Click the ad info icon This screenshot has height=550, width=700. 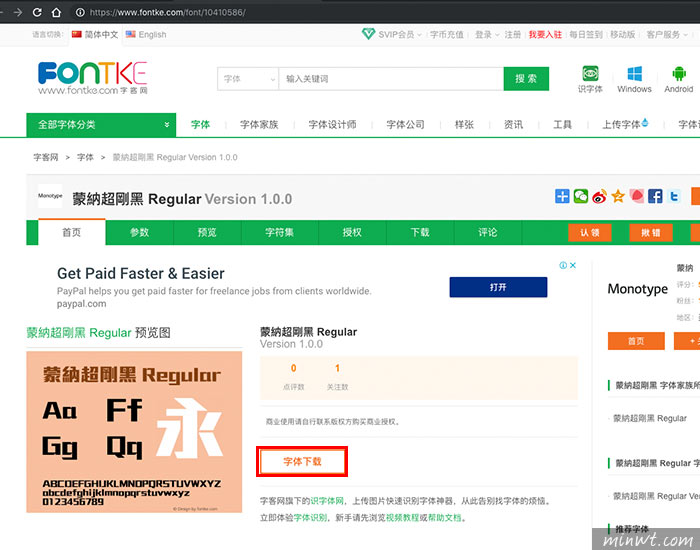pyautogui.click(x=563, y=265)
